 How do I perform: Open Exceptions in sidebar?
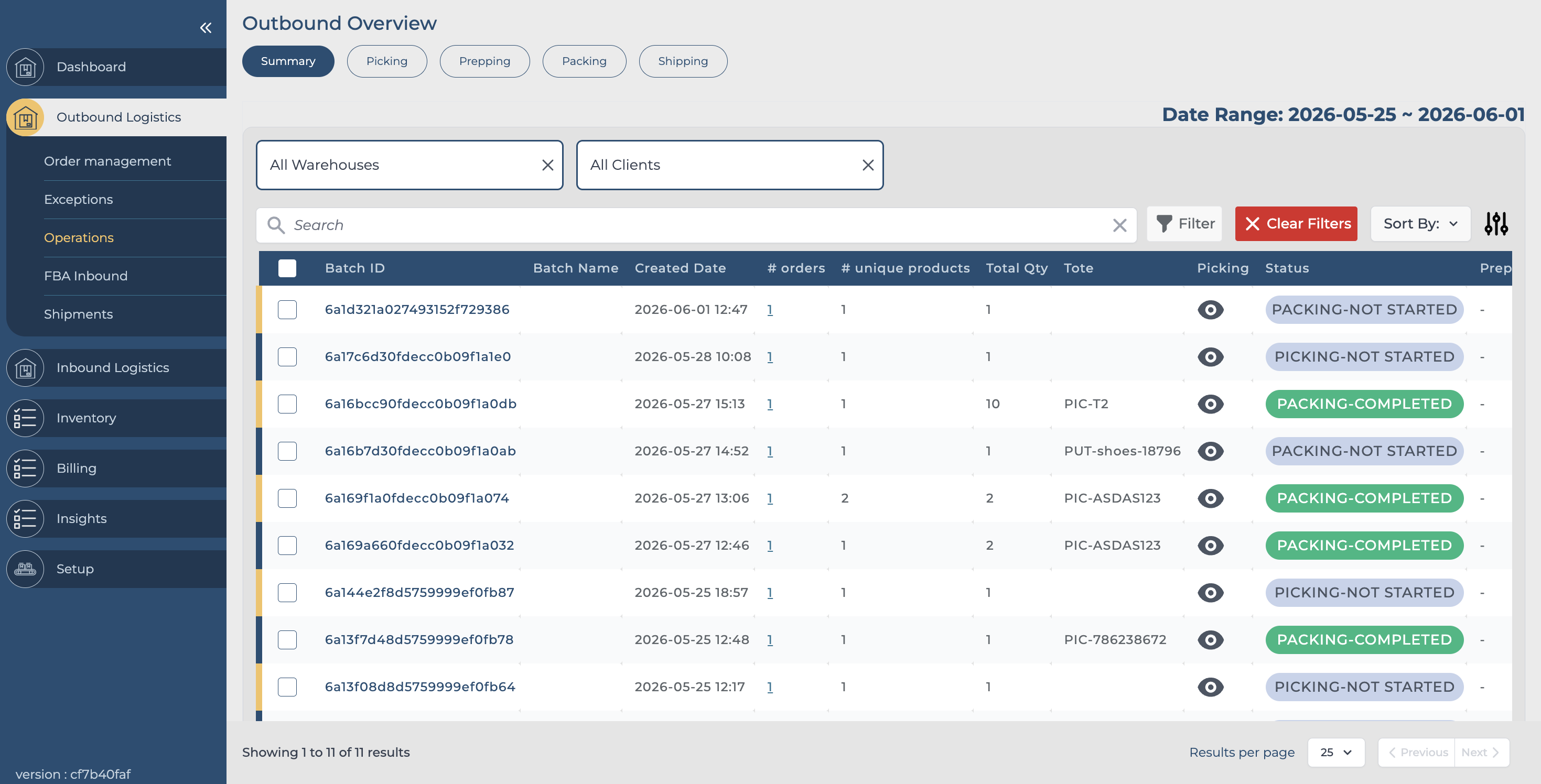(78, 200)
